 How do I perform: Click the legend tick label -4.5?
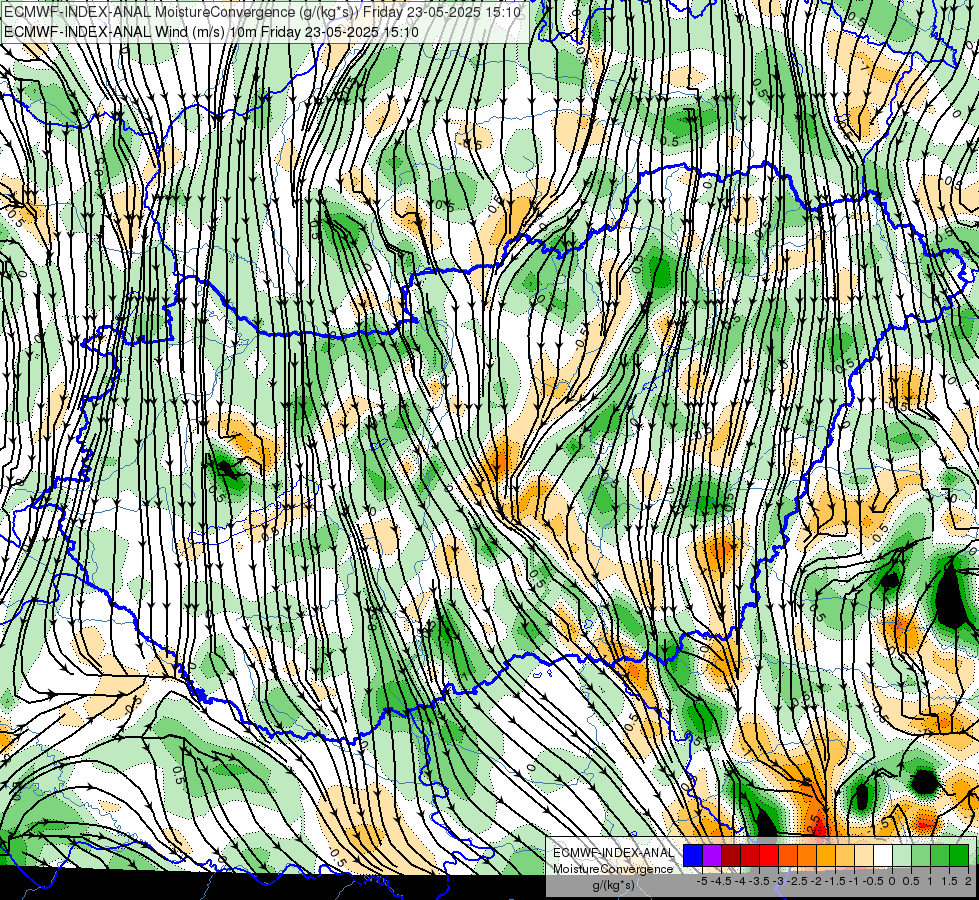[x=721, y=881]
